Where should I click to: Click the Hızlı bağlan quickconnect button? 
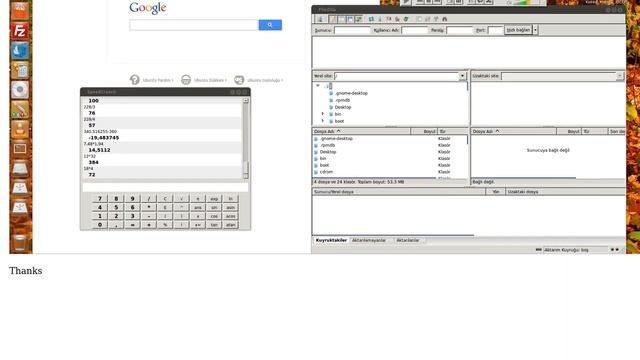tap(518, 30)
